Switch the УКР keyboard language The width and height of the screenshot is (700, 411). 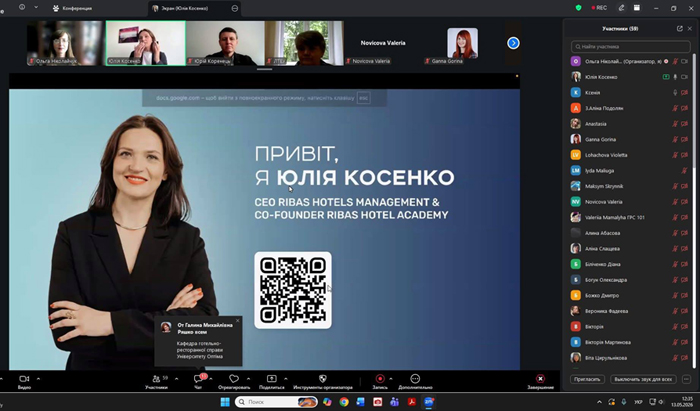coord(639,402)
